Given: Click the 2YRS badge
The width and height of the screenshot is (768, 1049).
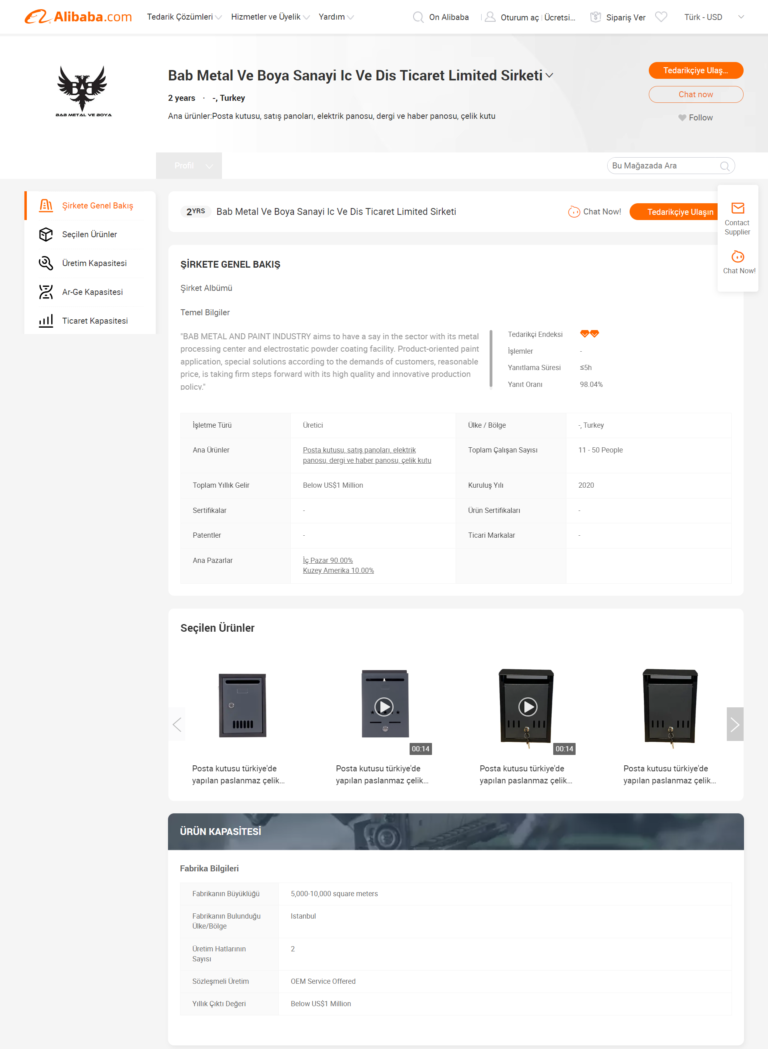Looking at the screenshot, I should tap(195, 211).
